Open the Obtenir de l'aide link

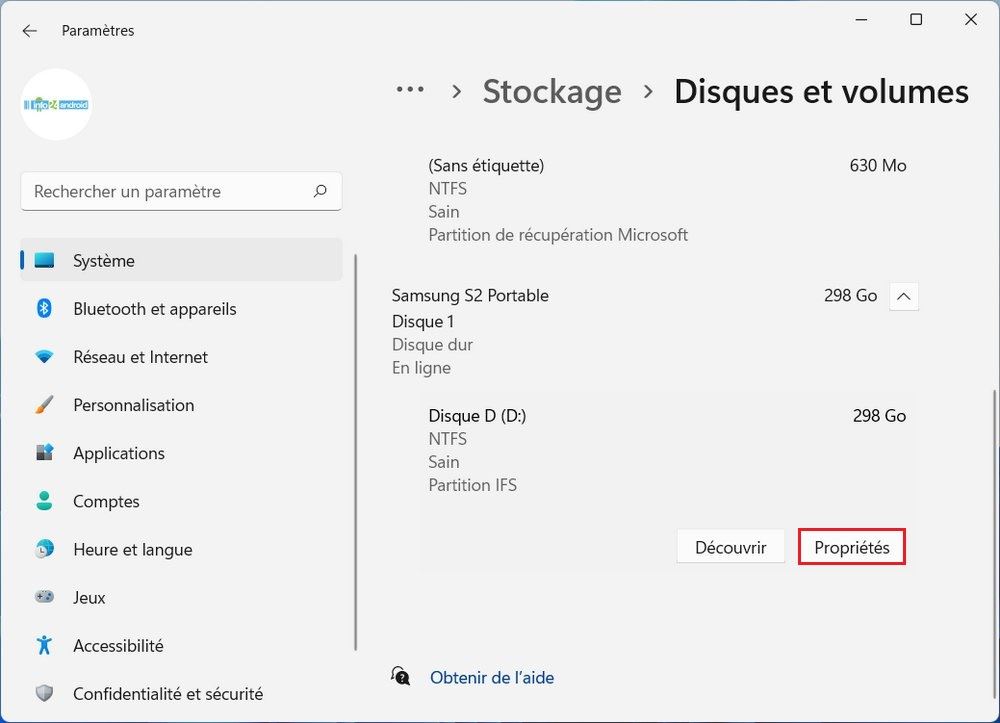(491, 678)
